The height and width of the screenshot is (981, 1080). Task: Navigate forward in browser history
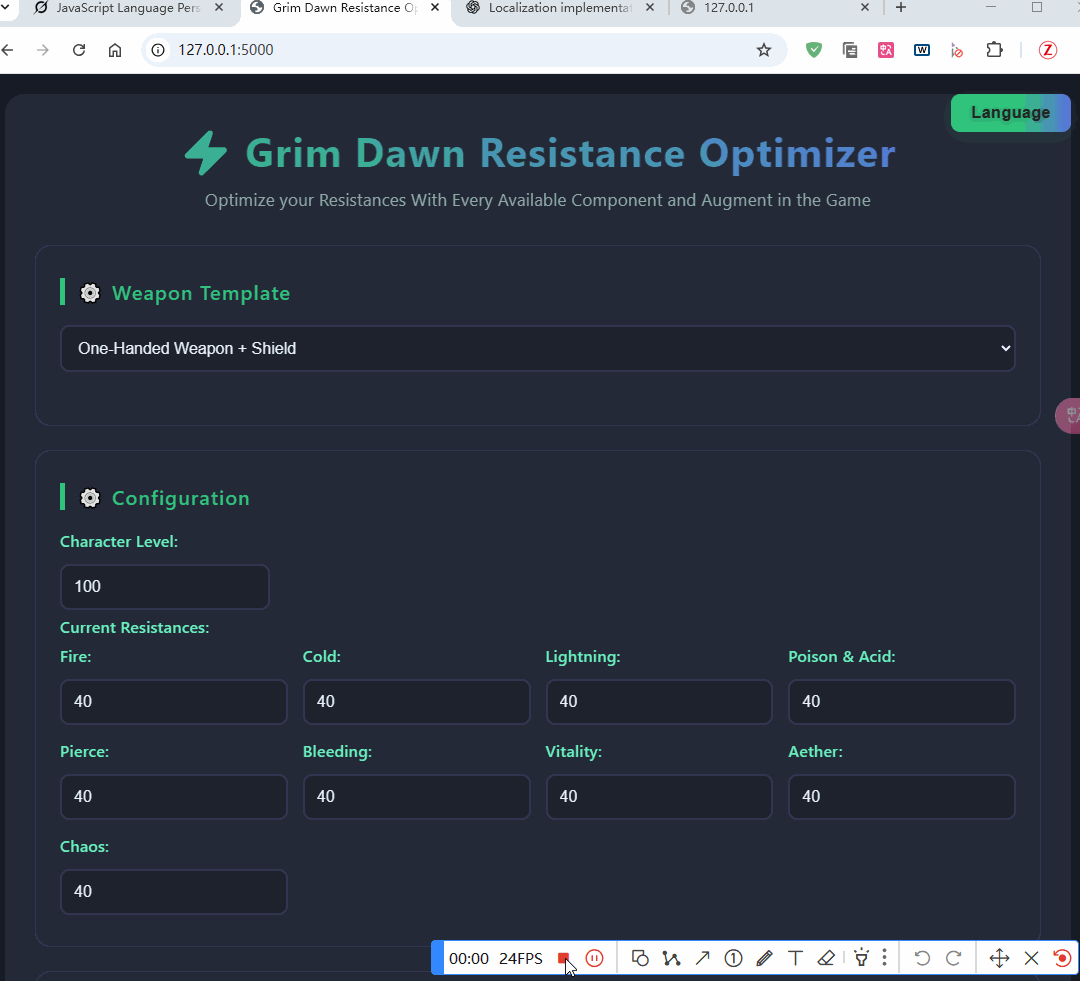coord(43,50)
